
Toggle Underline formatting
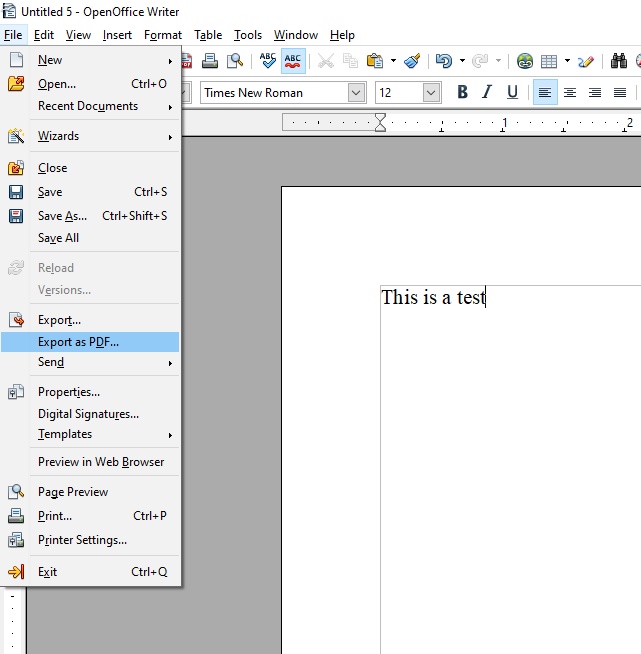[x=512, y=92]
